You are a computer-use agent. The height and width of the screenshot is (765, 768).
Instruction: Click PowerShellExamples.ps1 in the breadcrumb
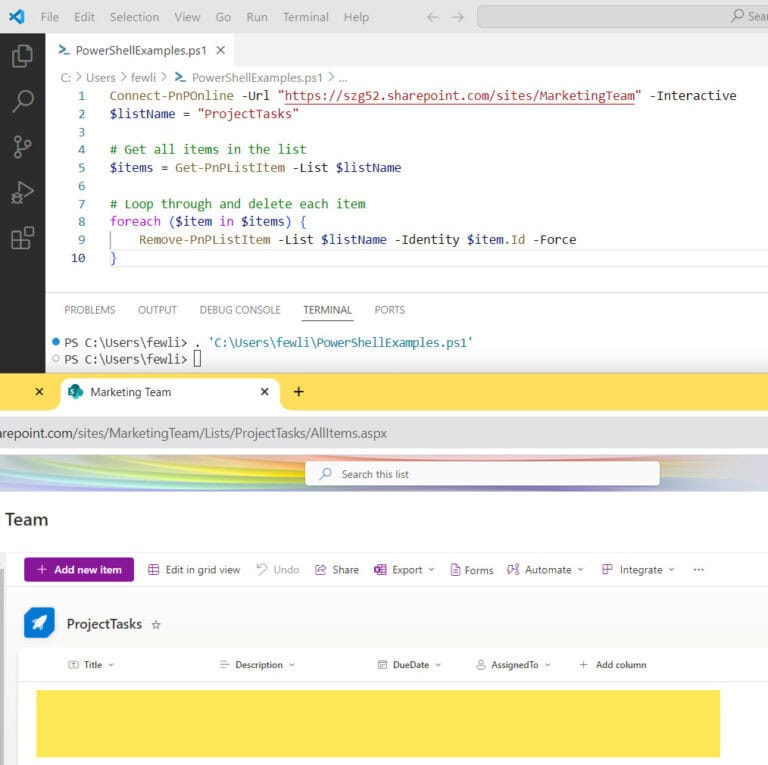coord(257,77)
